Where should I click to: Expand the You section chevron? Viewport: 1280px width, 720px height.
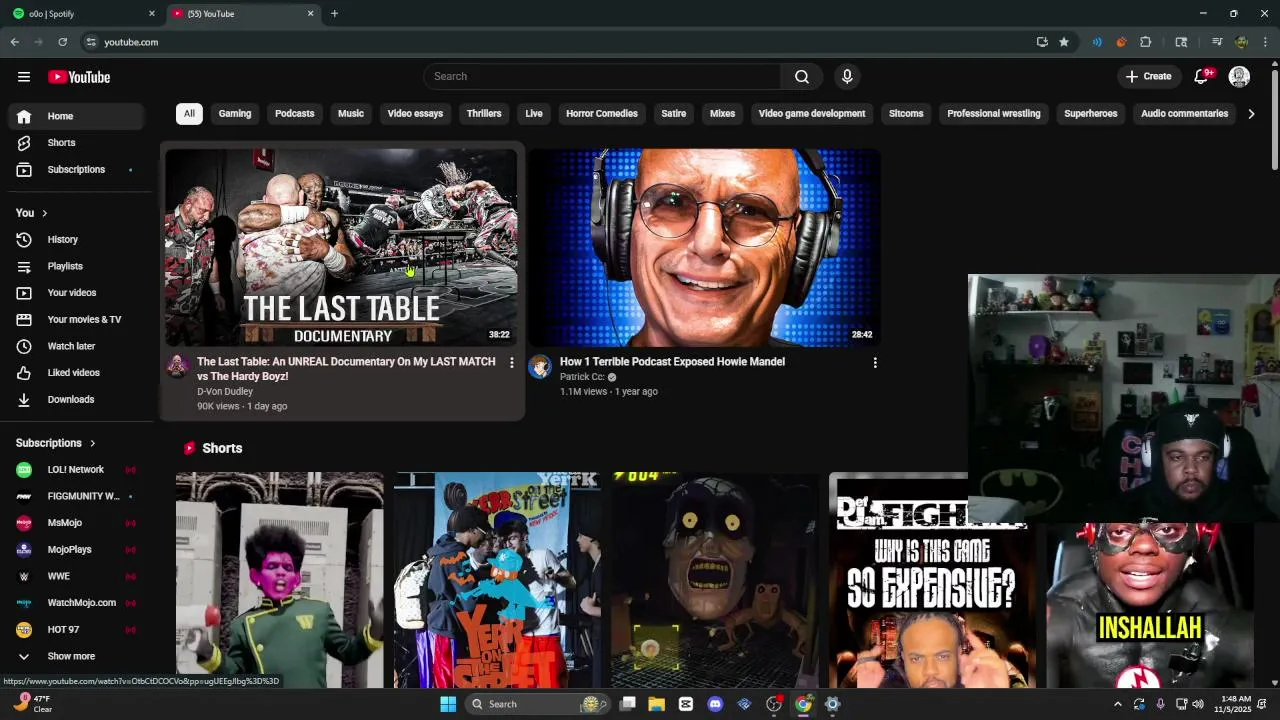[44, 213]
